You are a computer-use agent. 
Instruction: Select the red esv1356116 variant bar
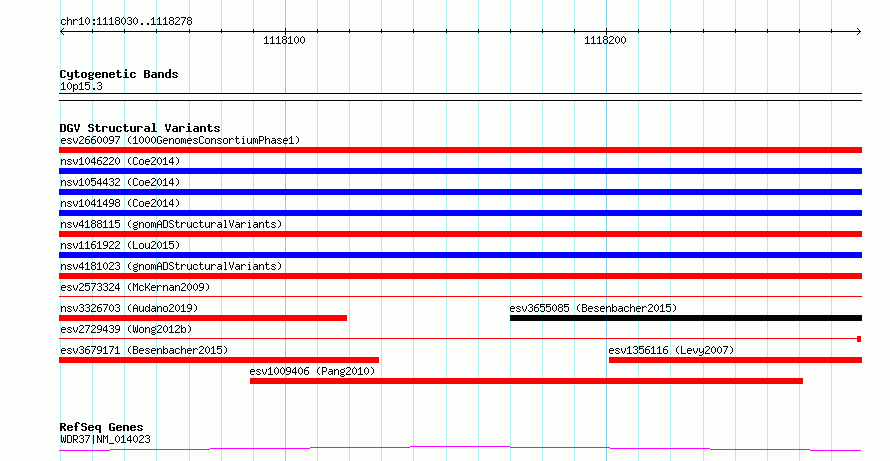point(735,360)
